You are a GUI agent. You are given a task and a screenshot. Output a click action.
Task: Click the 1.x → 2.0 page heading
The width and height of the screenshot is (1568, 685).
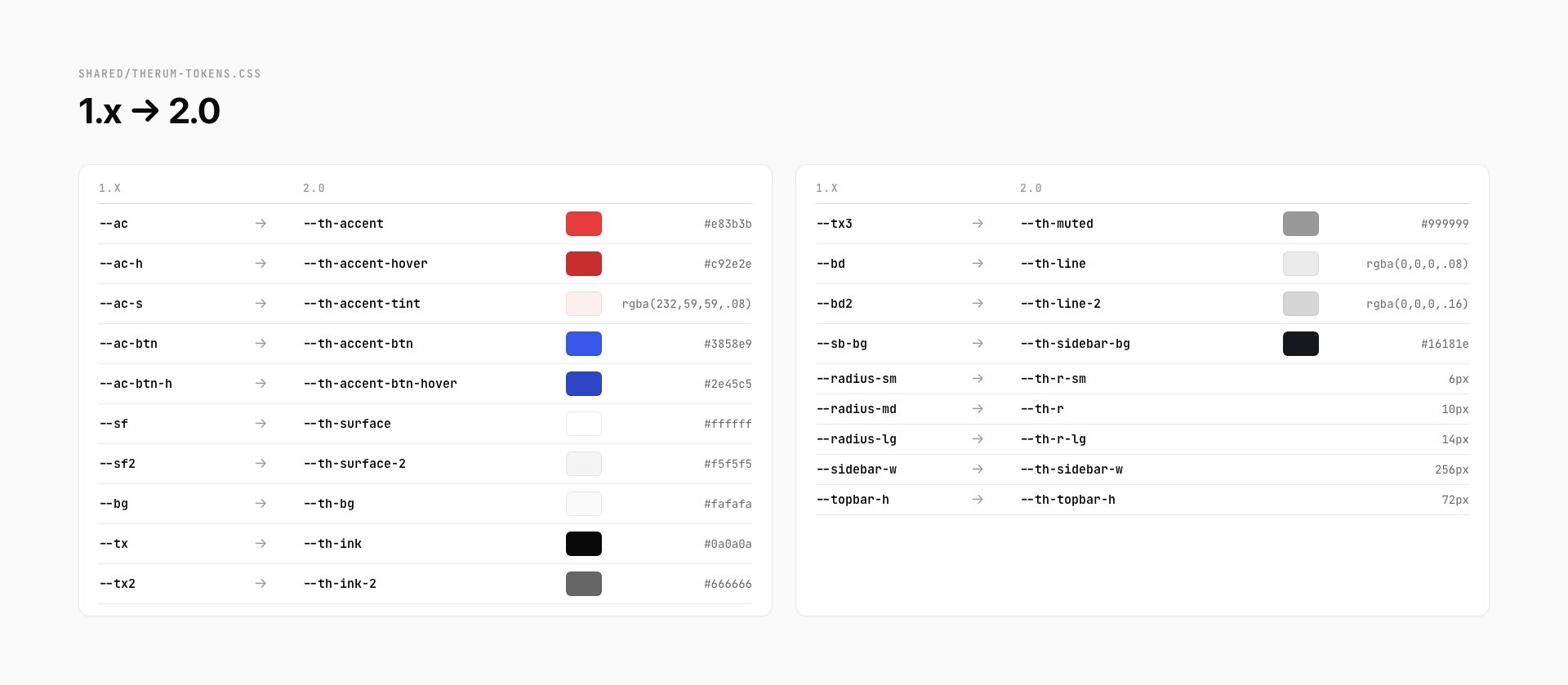[149, 111]
